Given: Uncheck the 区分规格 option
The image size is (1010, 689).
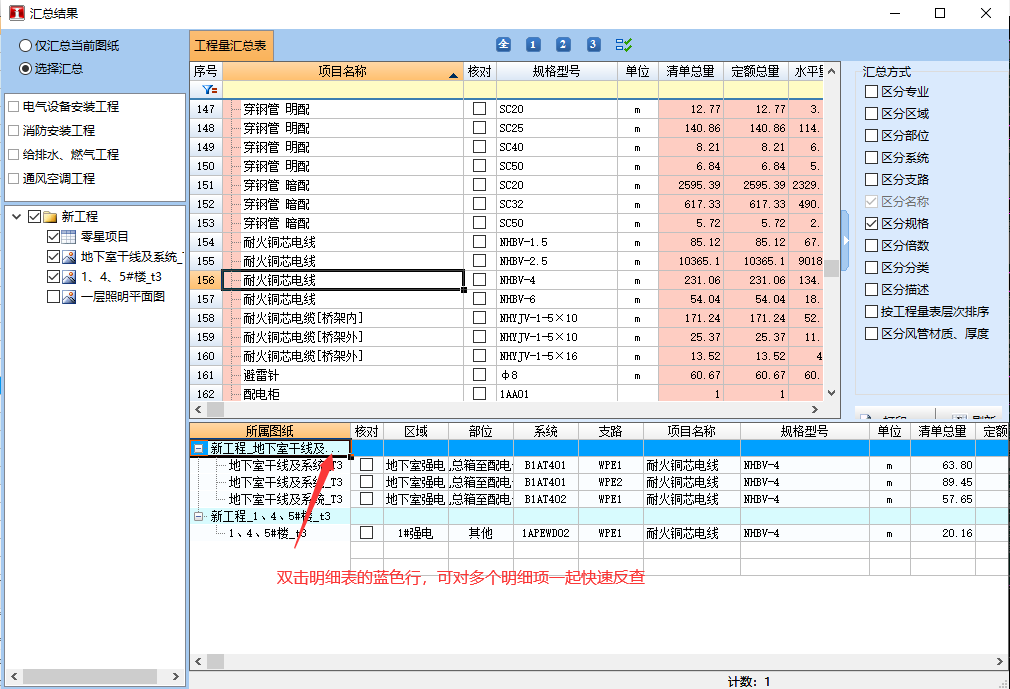Looking at the screenshot, I should click(871, 224).
